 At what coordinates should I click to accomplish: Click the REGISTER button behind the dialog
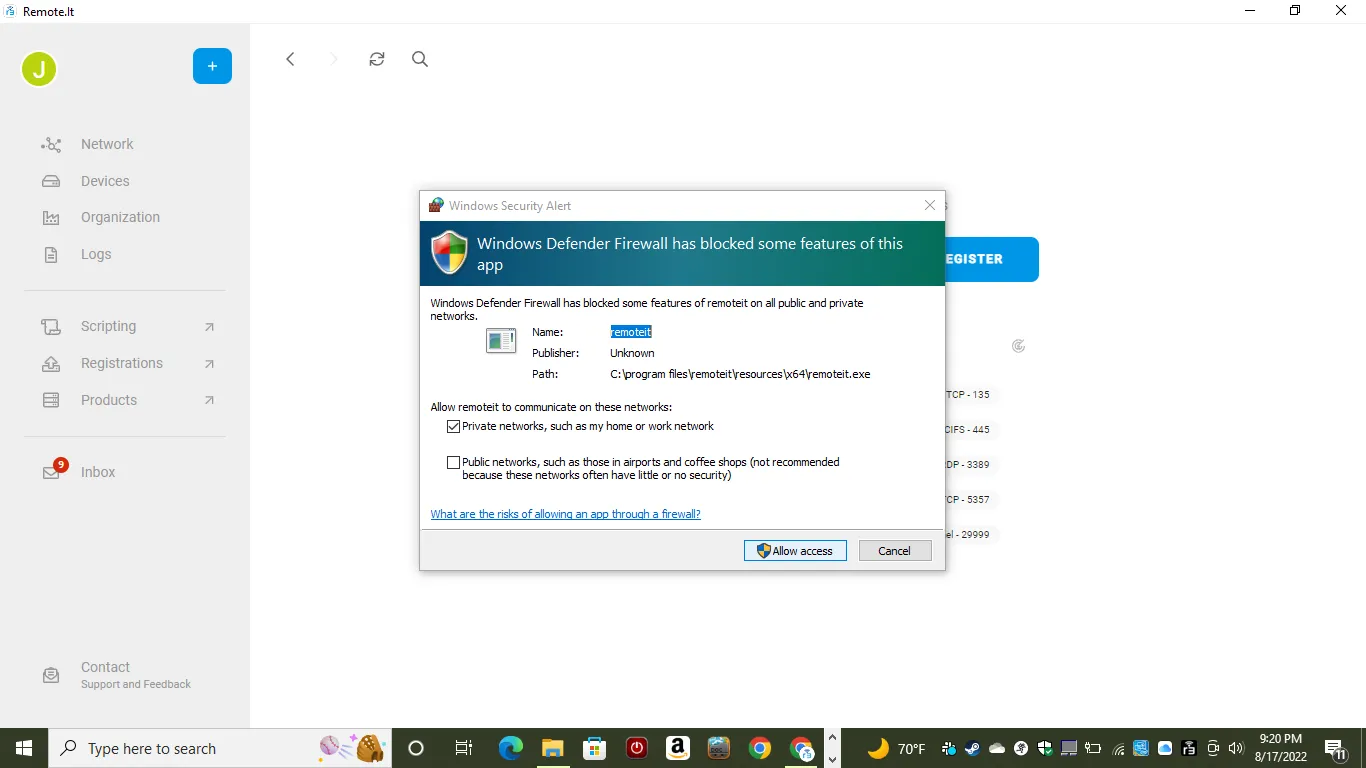pyautogui.click(x=992, y=259)
